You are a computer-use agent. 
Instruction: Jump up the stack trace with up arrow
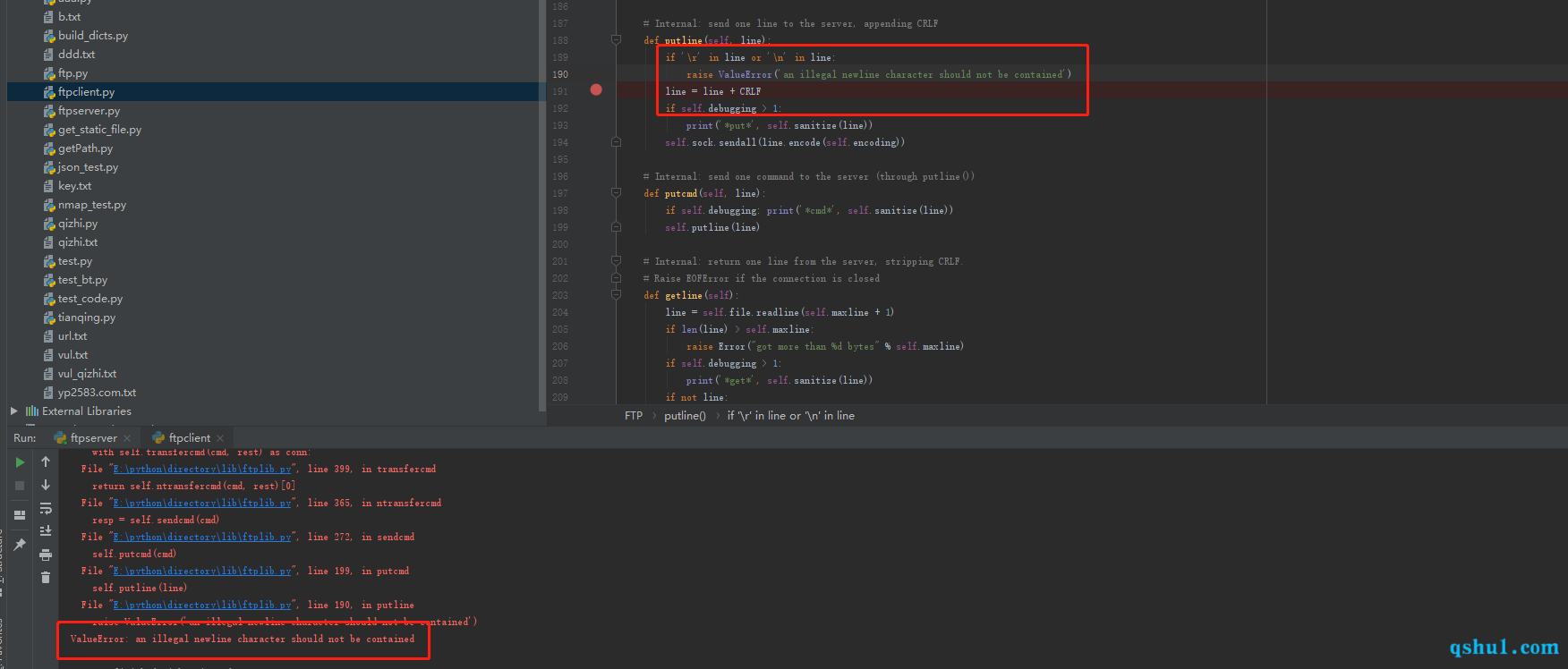point(46,462)
